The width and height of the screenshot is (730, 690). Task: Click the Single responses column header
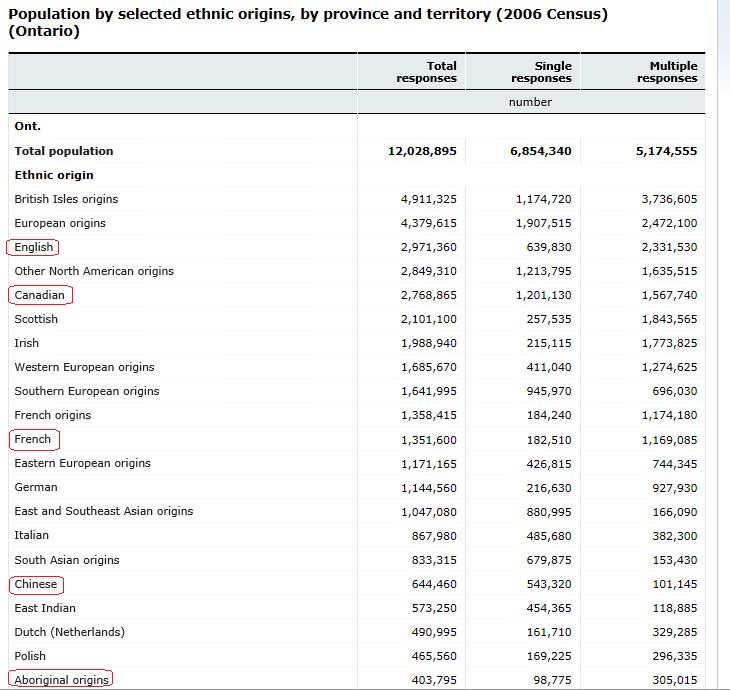pyautogui.click(x=541, y=72)
